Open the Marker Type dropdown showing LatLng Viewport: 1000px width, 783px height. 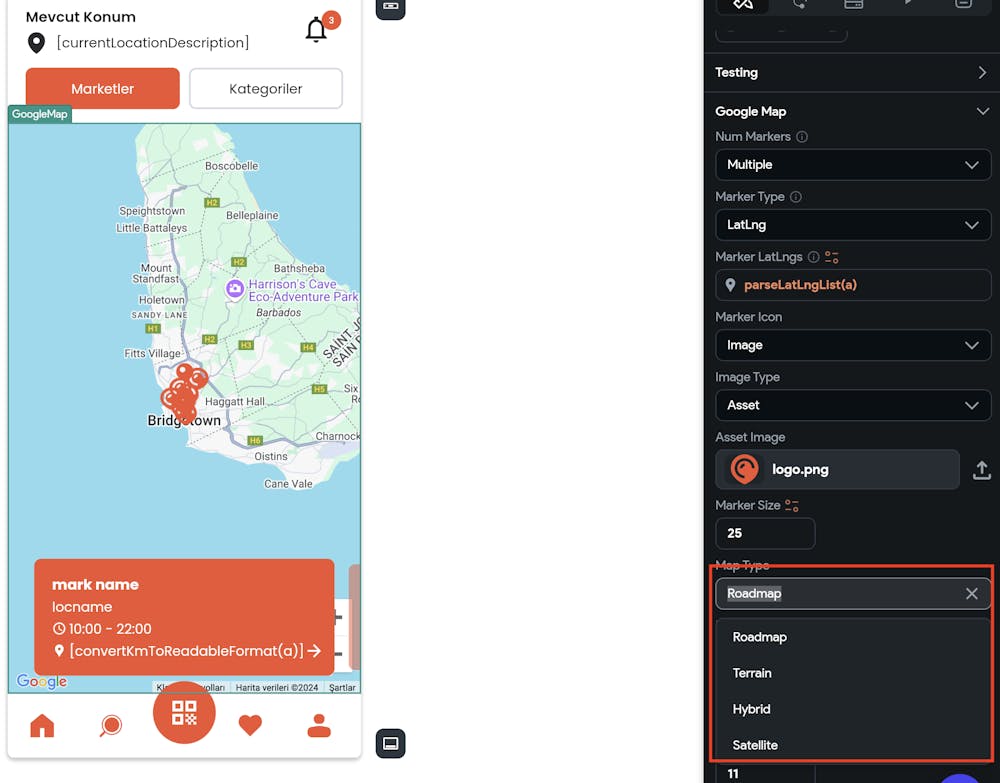click(x=853, y=225)
